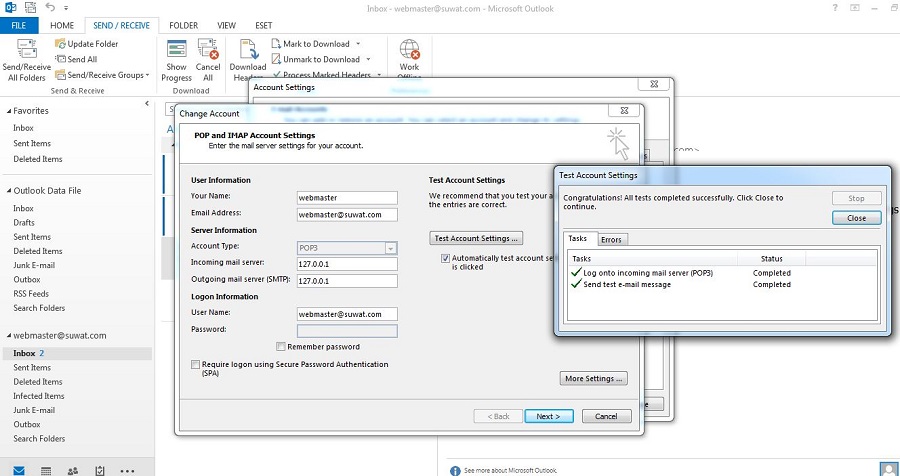Image resolution: width=900 pixels, height=476 pixels.
Task: Open more navigation options ellipsis
Action: (x=127, y=471)
